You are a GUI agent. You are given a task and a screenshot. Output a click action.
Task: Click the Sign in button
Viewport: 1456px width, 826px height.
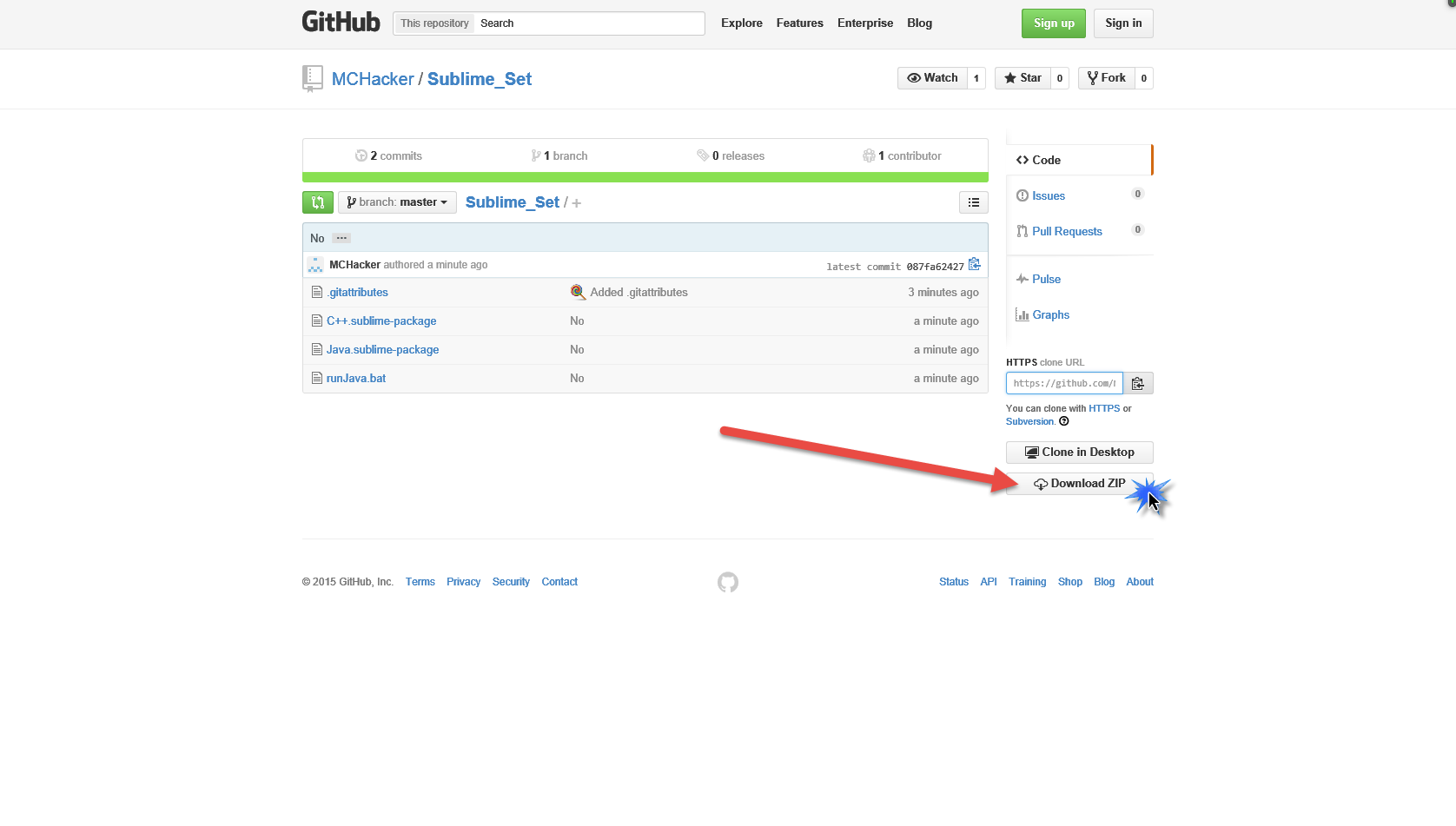1123,23
